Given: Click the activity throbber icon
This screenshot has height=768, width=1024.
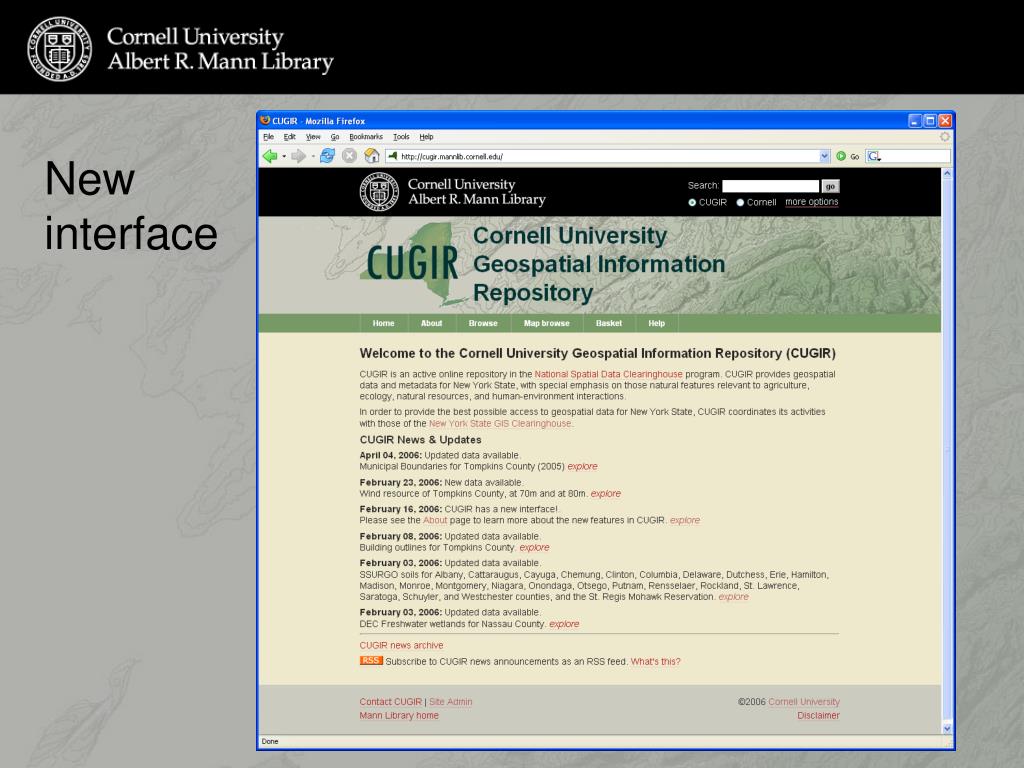Looking at the screenshot, I should [x=944, y=136].
